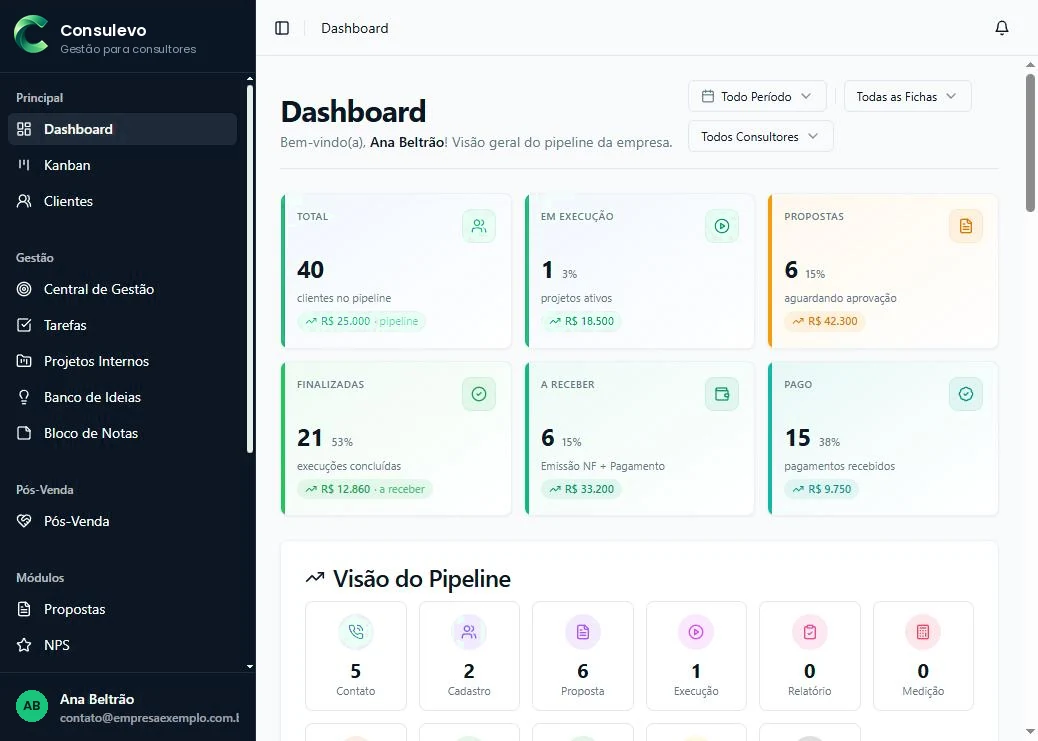Navigate to Tarefas
1038x741 pixels.
(122, 324)
